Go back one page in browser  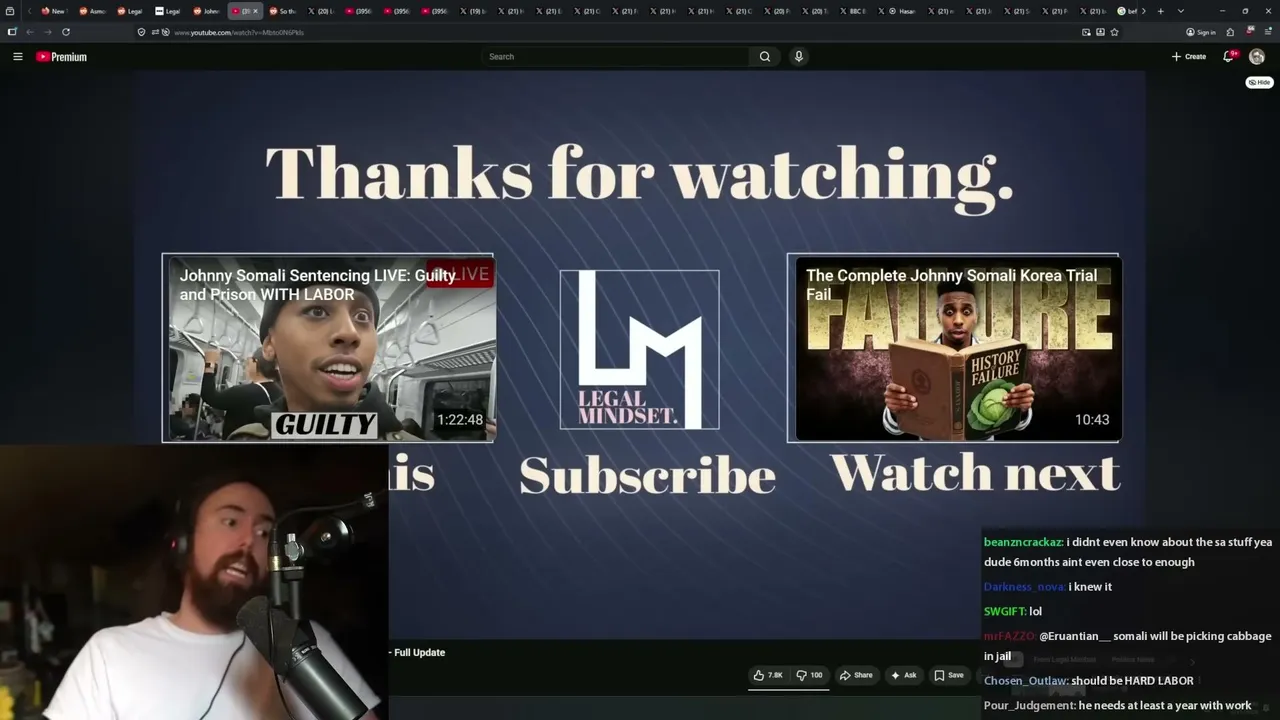tap(30, 32)
